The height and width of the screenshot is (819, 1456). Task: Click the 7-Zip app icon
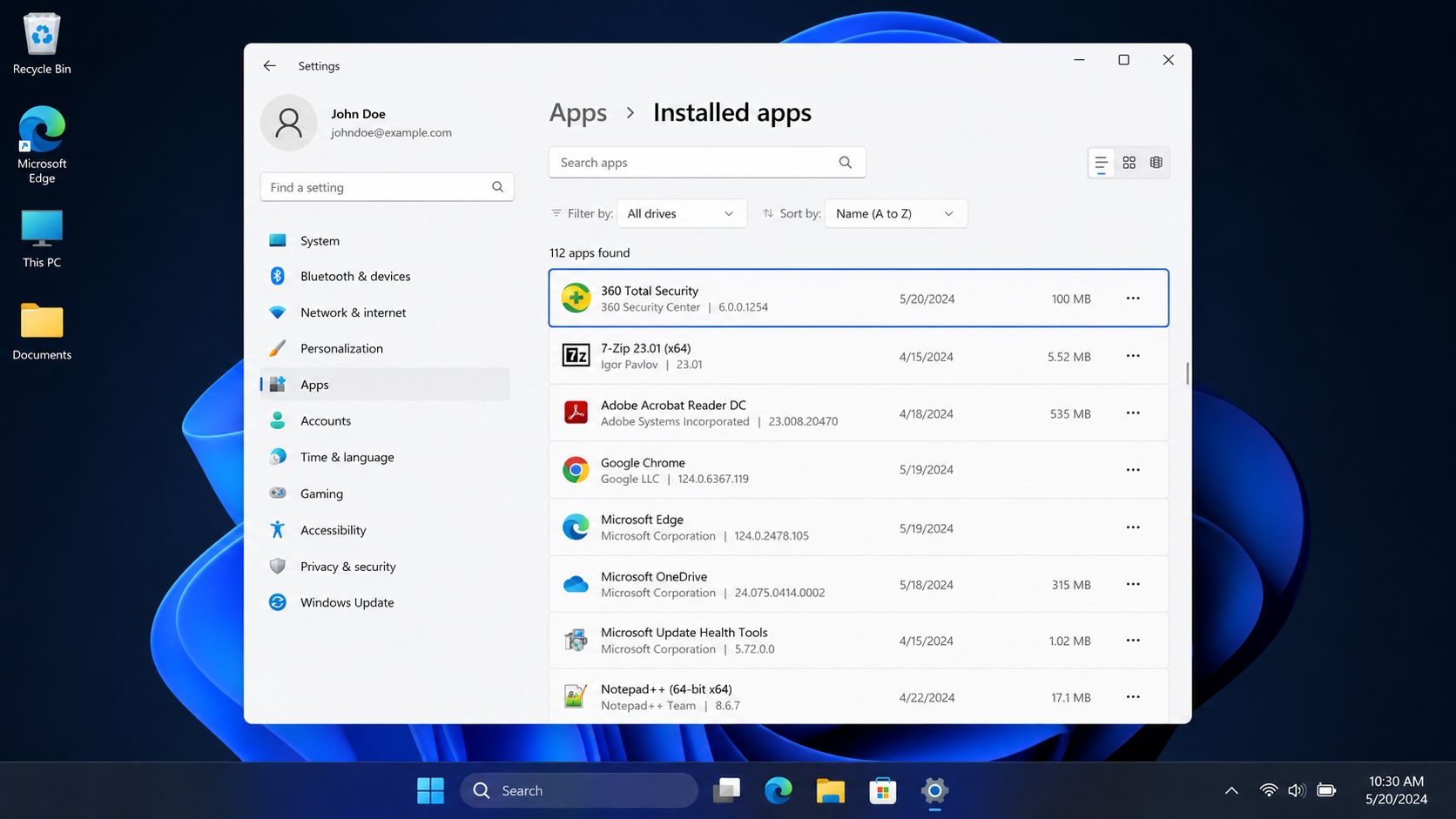point(576,355)
